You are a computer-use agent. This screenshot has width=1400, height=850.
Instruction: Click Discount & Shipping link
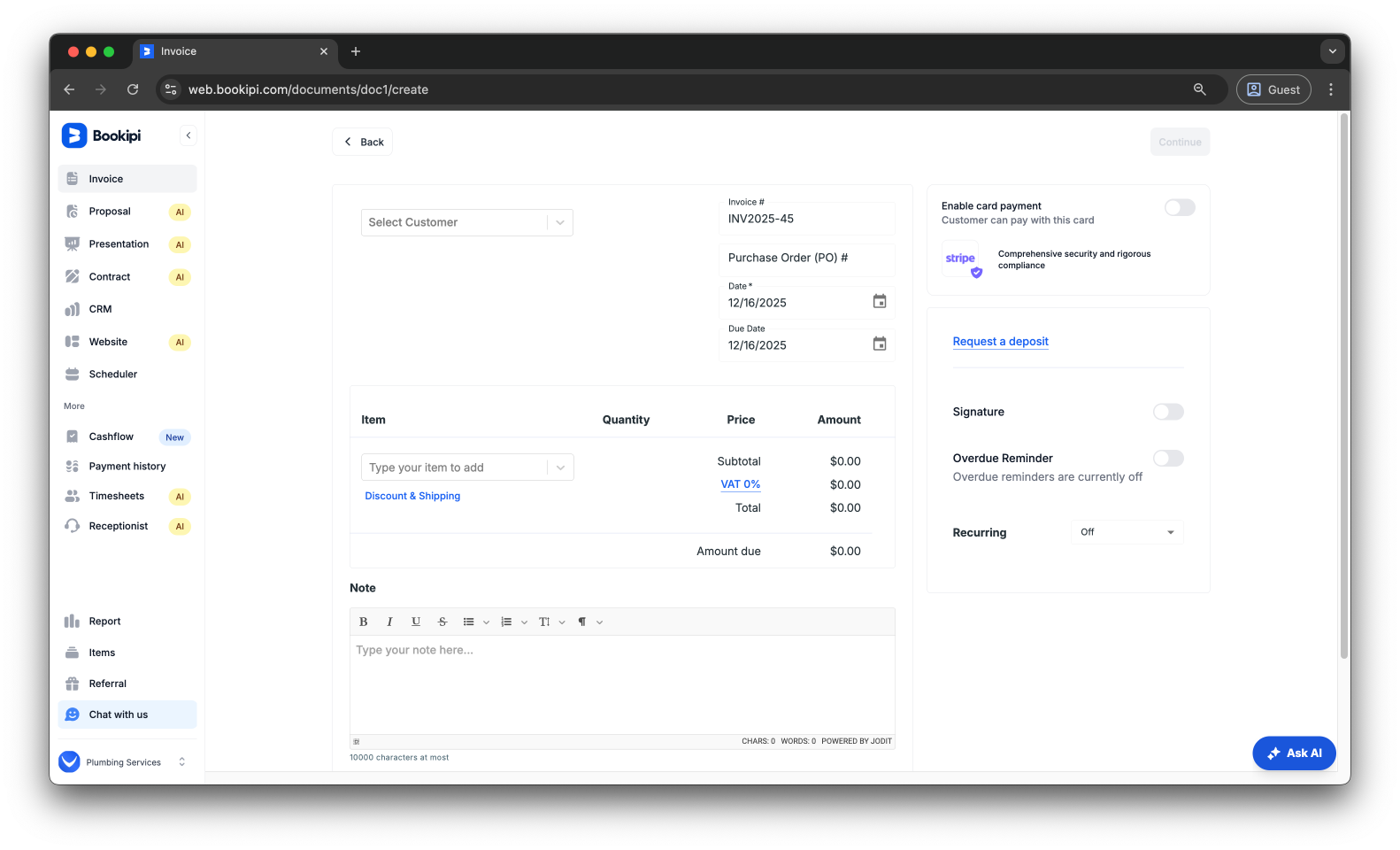coord(412,496)
